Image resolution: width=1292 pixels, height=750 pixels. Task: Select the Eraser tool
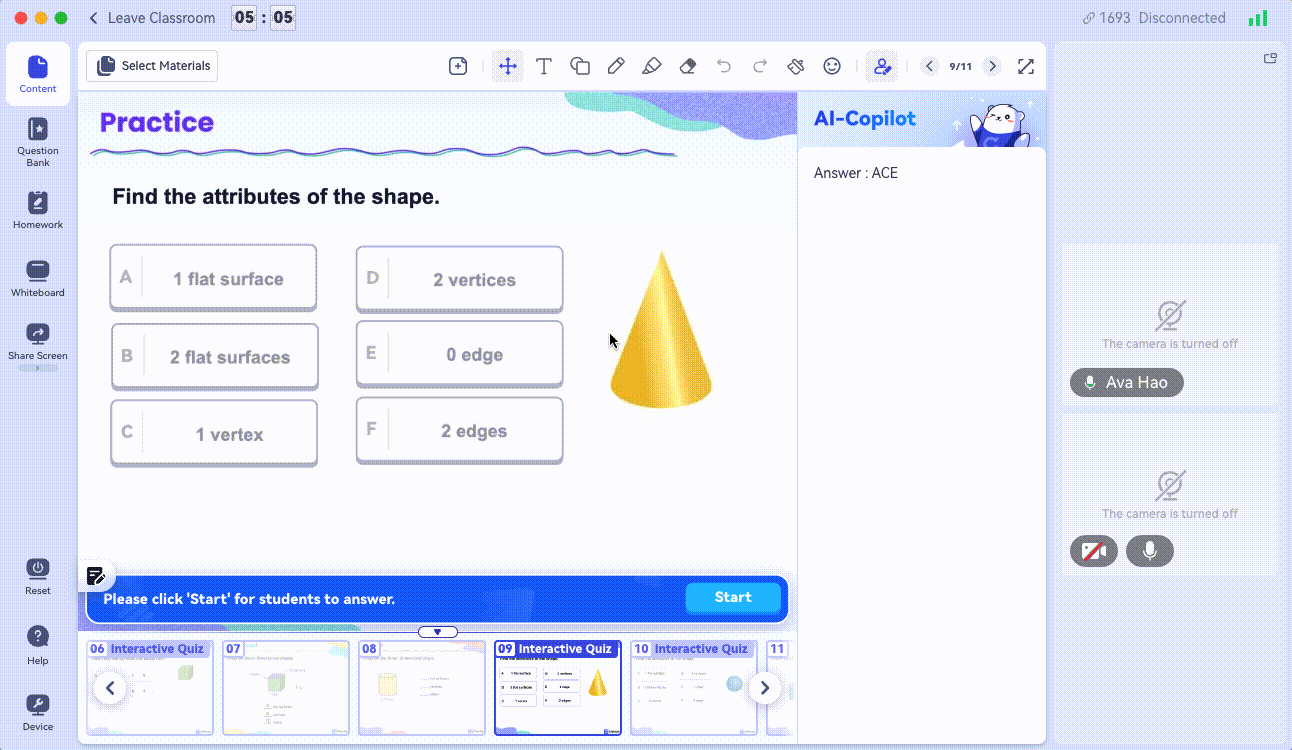pos(688,66)
